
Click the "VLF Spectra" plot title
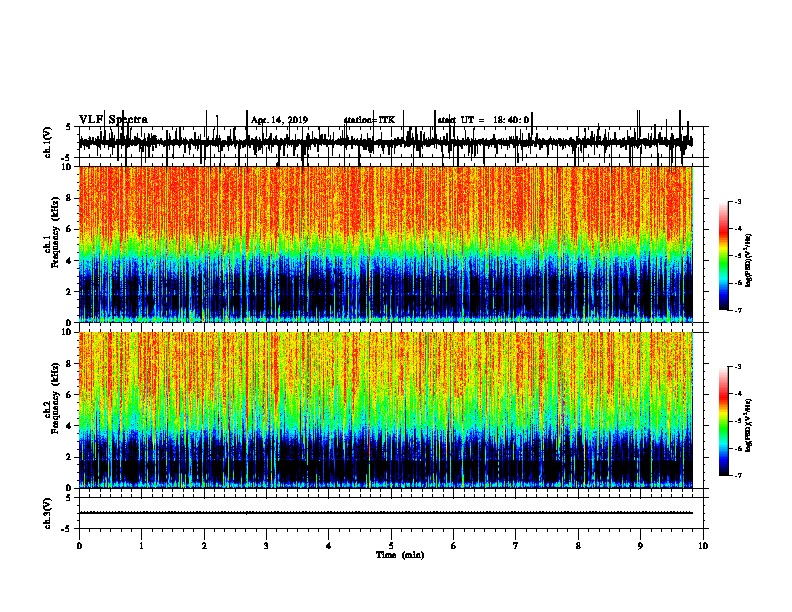(113, 120)
